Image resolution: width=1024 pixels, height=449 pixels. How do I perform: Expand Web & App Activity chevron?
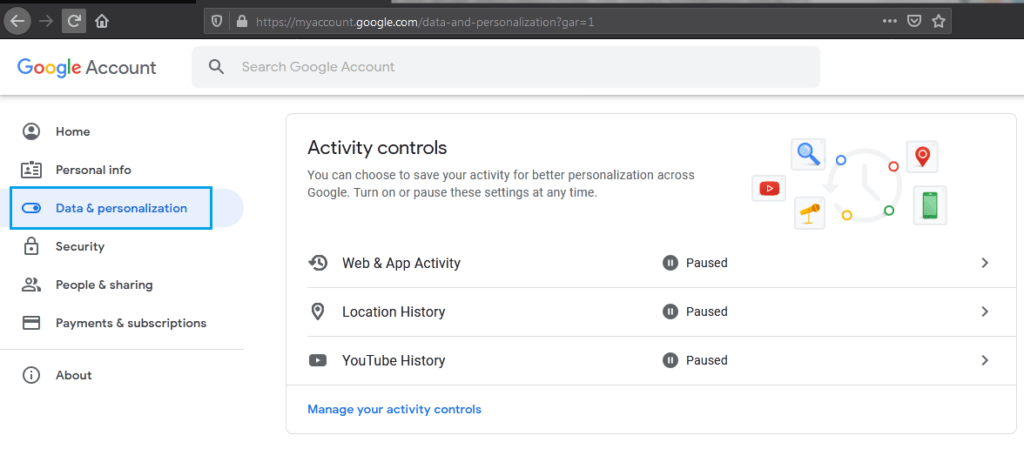click(985, 263)
